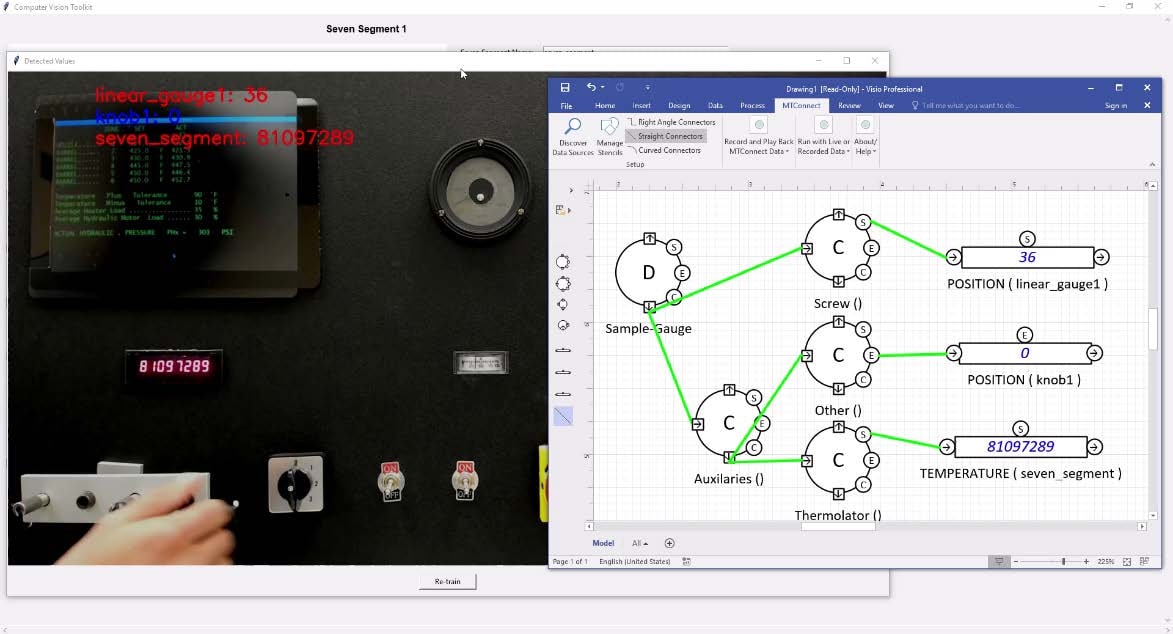The image size is (1173, 634).
Task: Click the zoom out minus button
Action: pos(1016,561)
